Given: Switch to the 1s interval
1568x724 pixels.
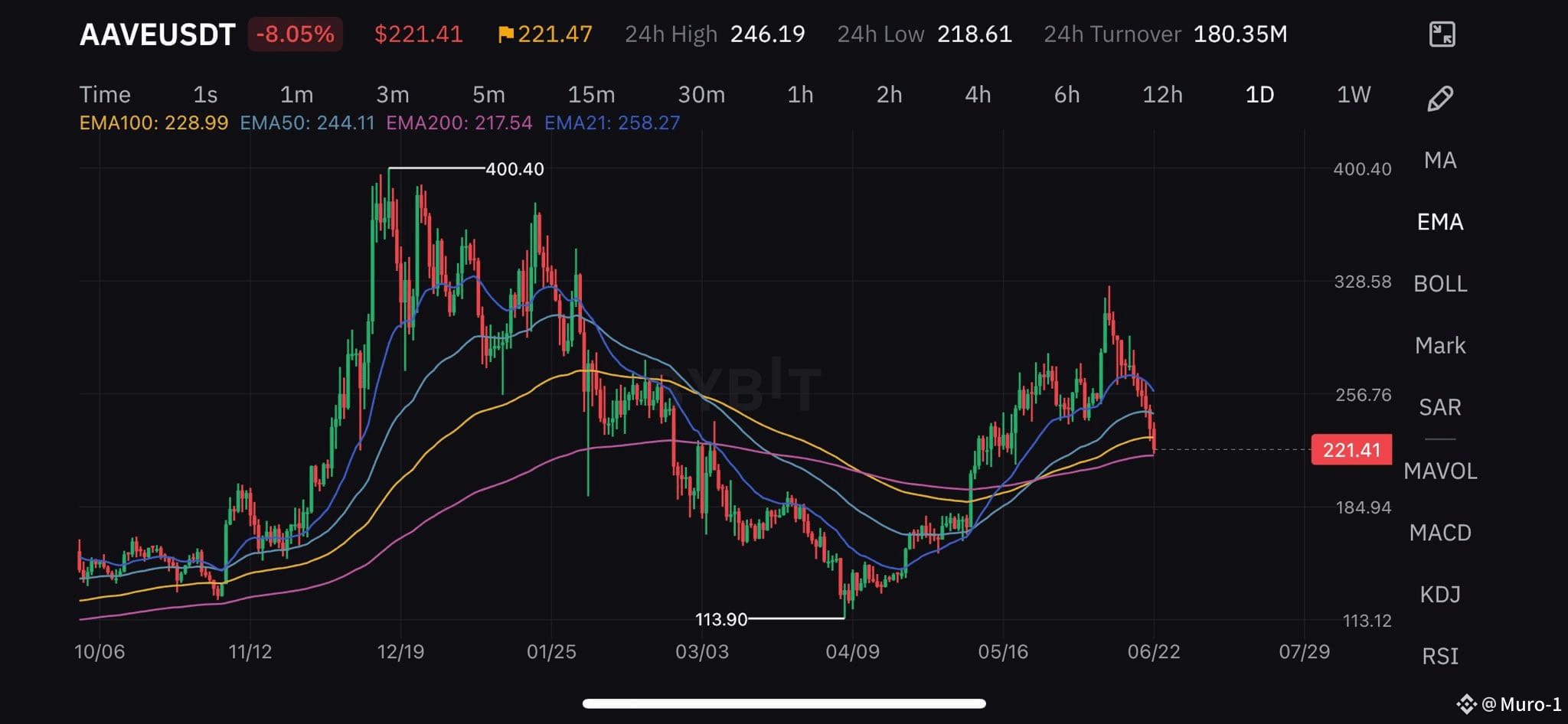Looking at the screenshot, I should click(x=205, y=94).
